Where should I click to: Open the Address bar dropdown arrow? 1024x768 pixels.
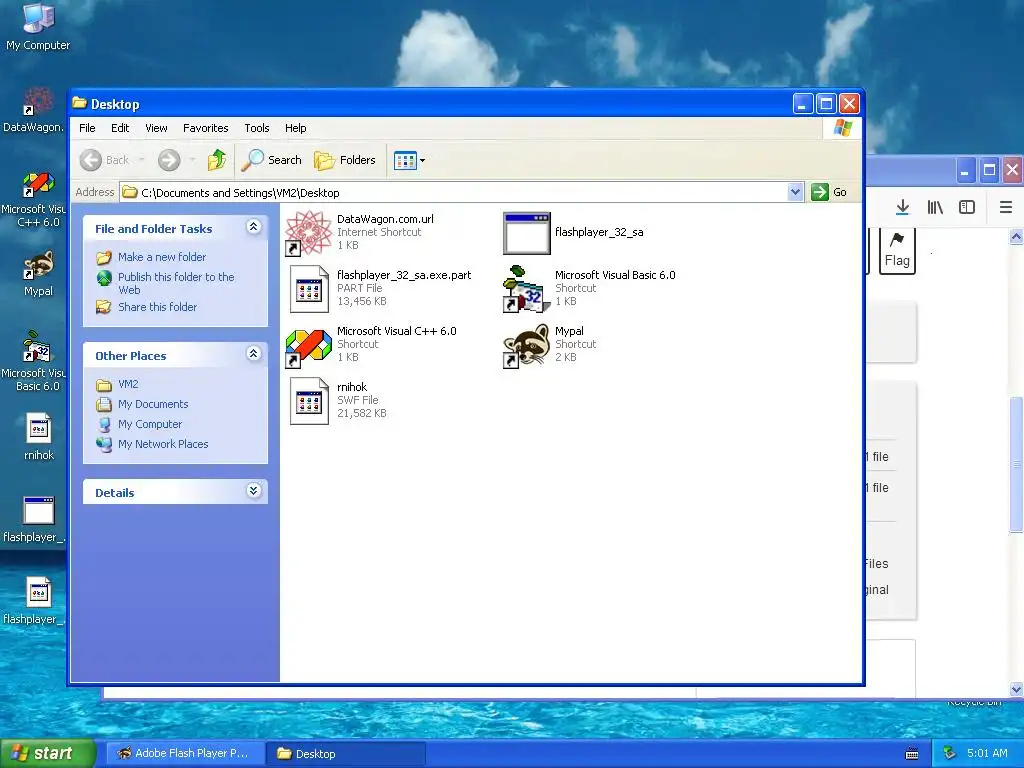click(x=795, y=192)
